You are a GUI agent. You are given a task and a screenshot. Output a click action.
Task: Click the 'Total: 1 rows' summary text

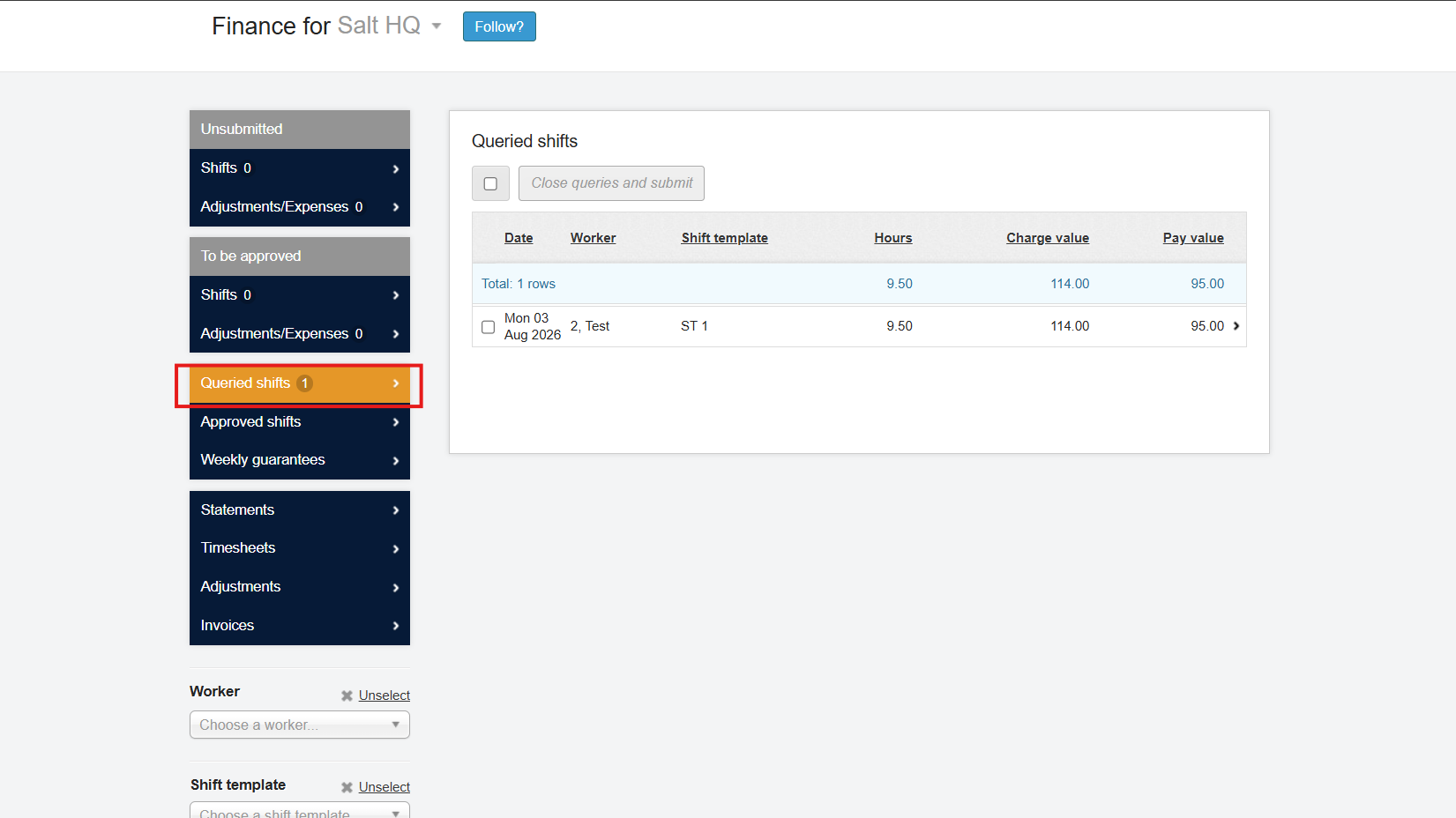tap(519, 284)
